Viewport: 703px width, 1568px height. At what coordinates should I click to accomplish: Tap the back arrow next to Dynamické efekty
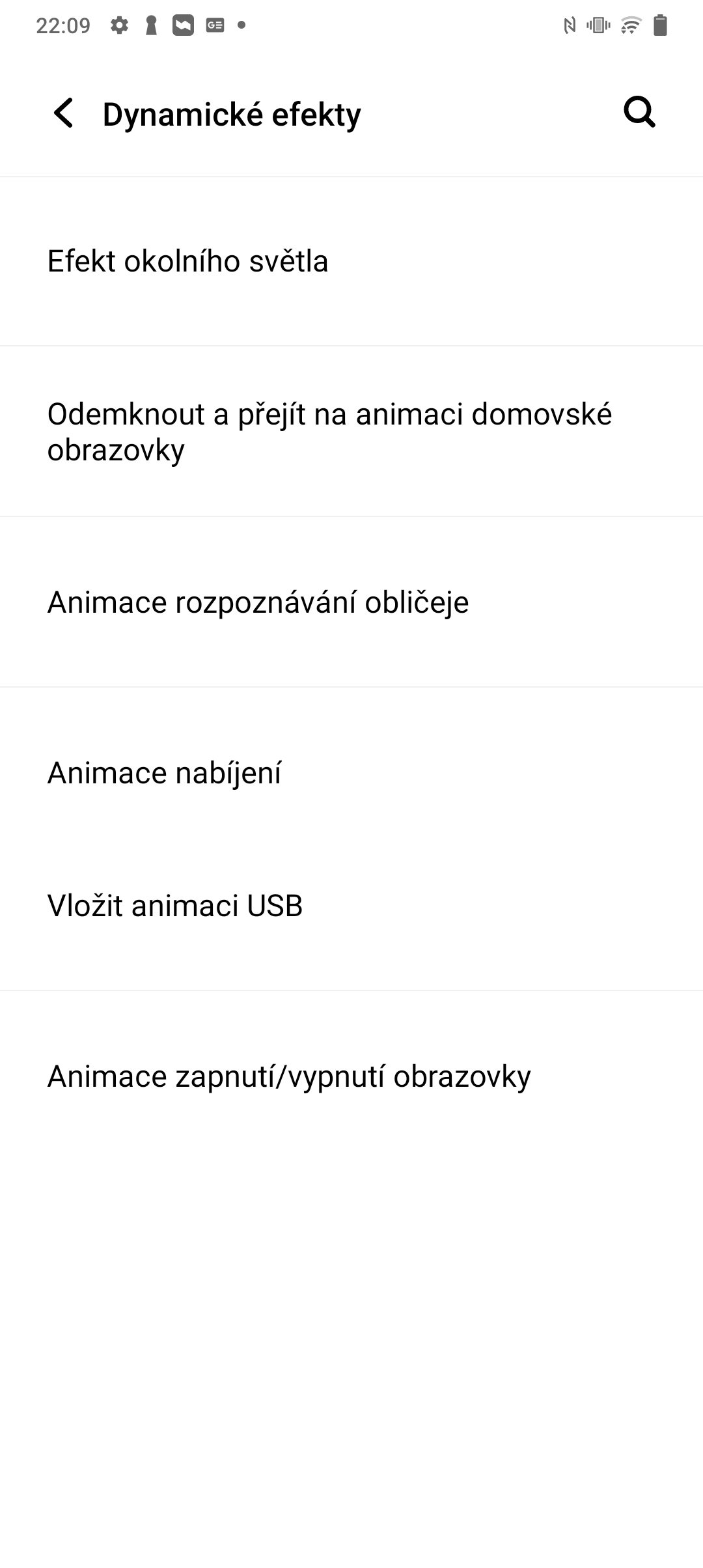tap(64, 113)
